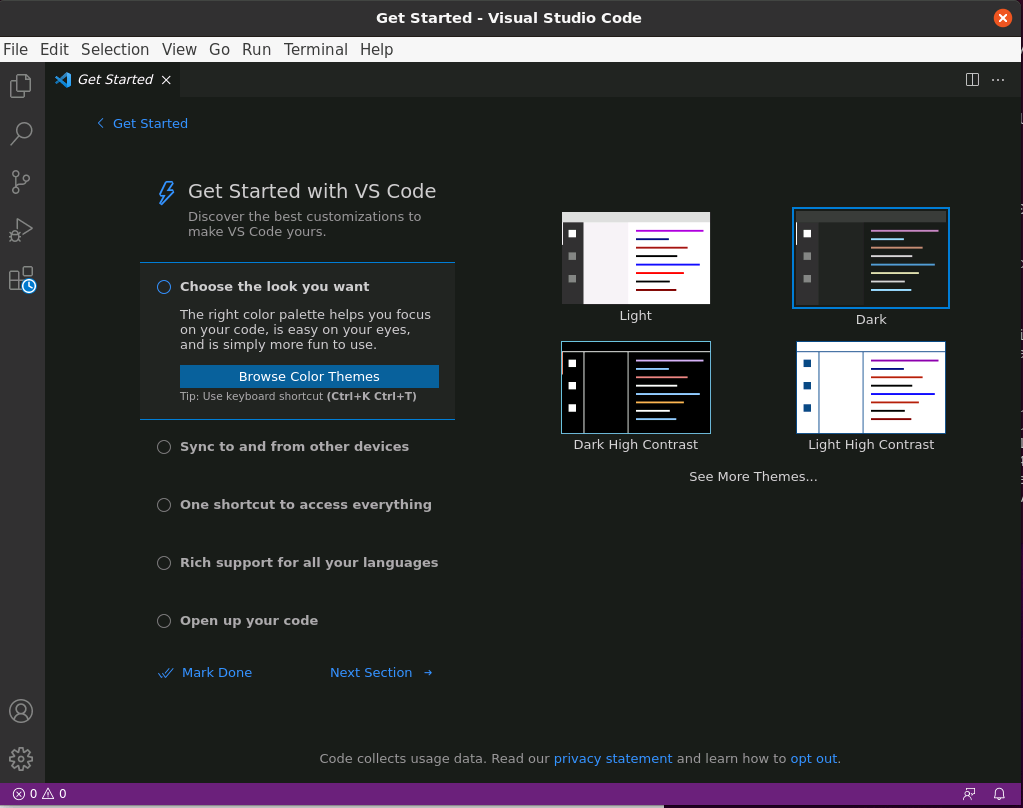Open the Selection menu
The image size is (1023, 808).
(x=115, y=50)
